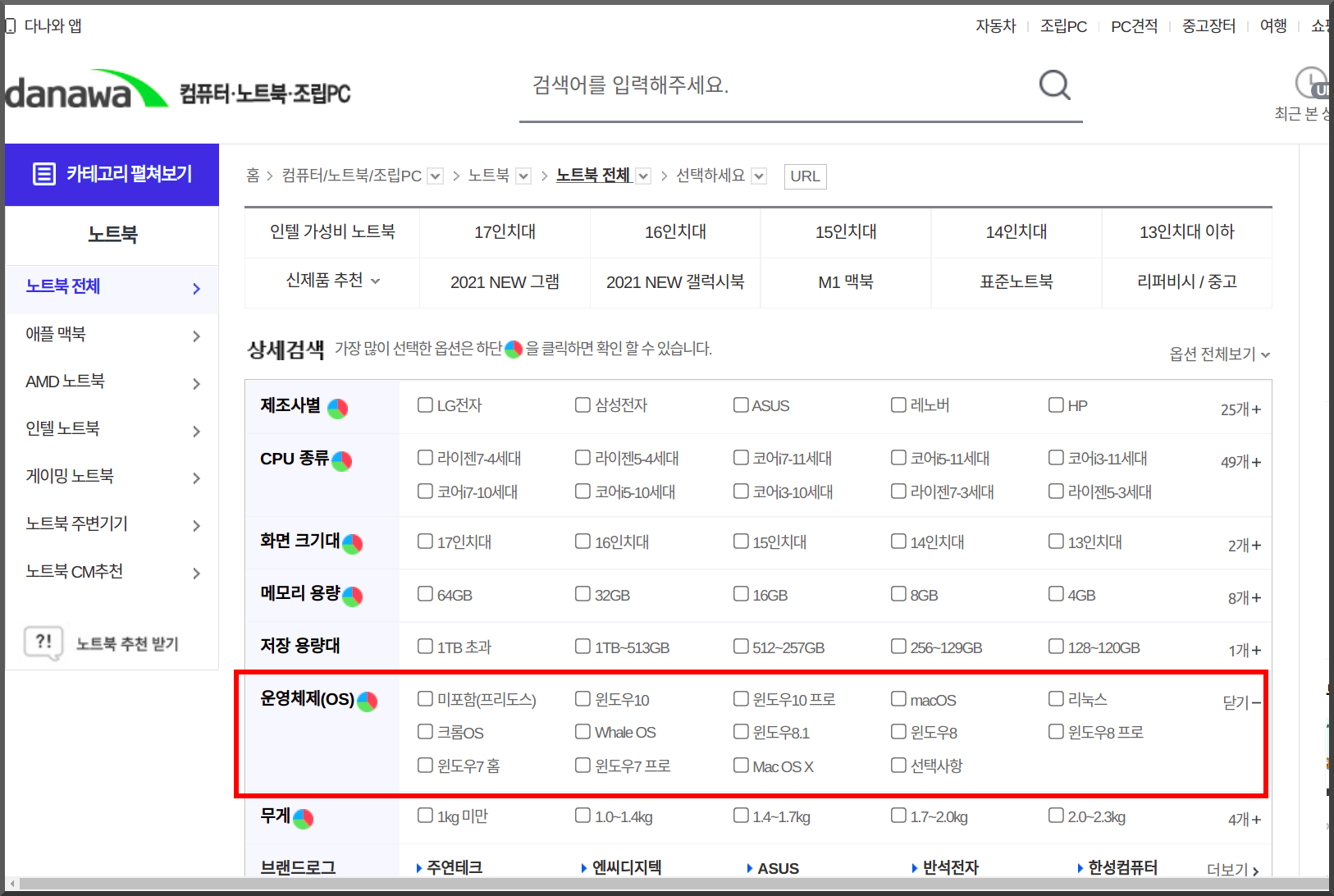
Task: Check the 16GB memory checkbox
Action: (x=741, y=593)
